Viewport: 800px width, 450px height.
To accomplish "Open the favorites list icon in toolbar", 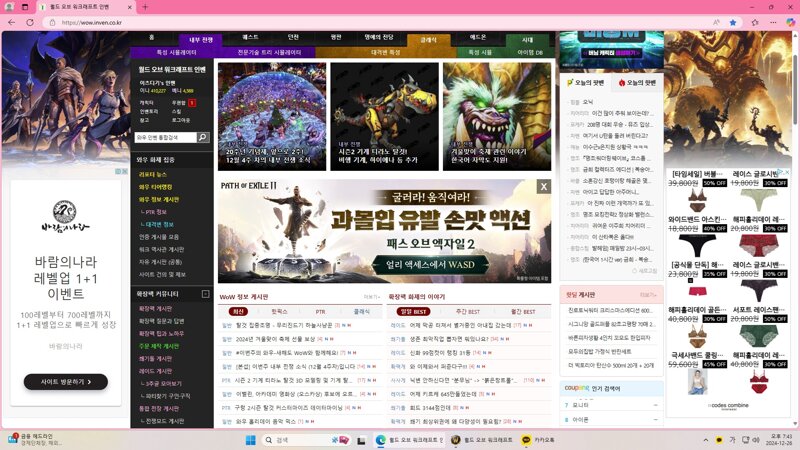I will coord(755,22).
